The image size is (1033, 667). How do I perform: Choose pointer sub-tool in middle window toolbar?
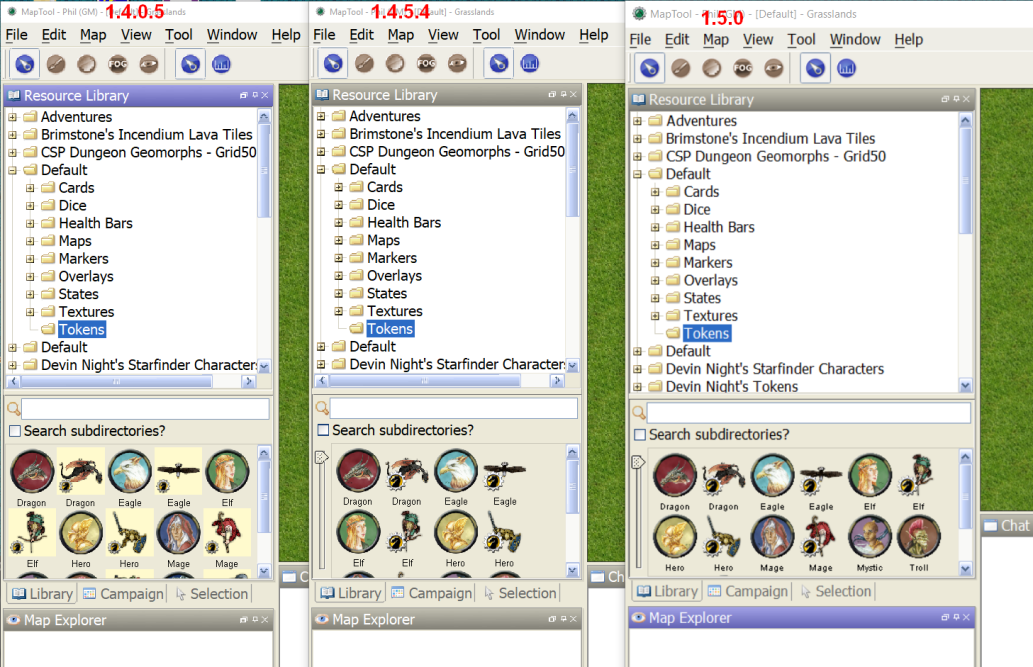(499, 64)
